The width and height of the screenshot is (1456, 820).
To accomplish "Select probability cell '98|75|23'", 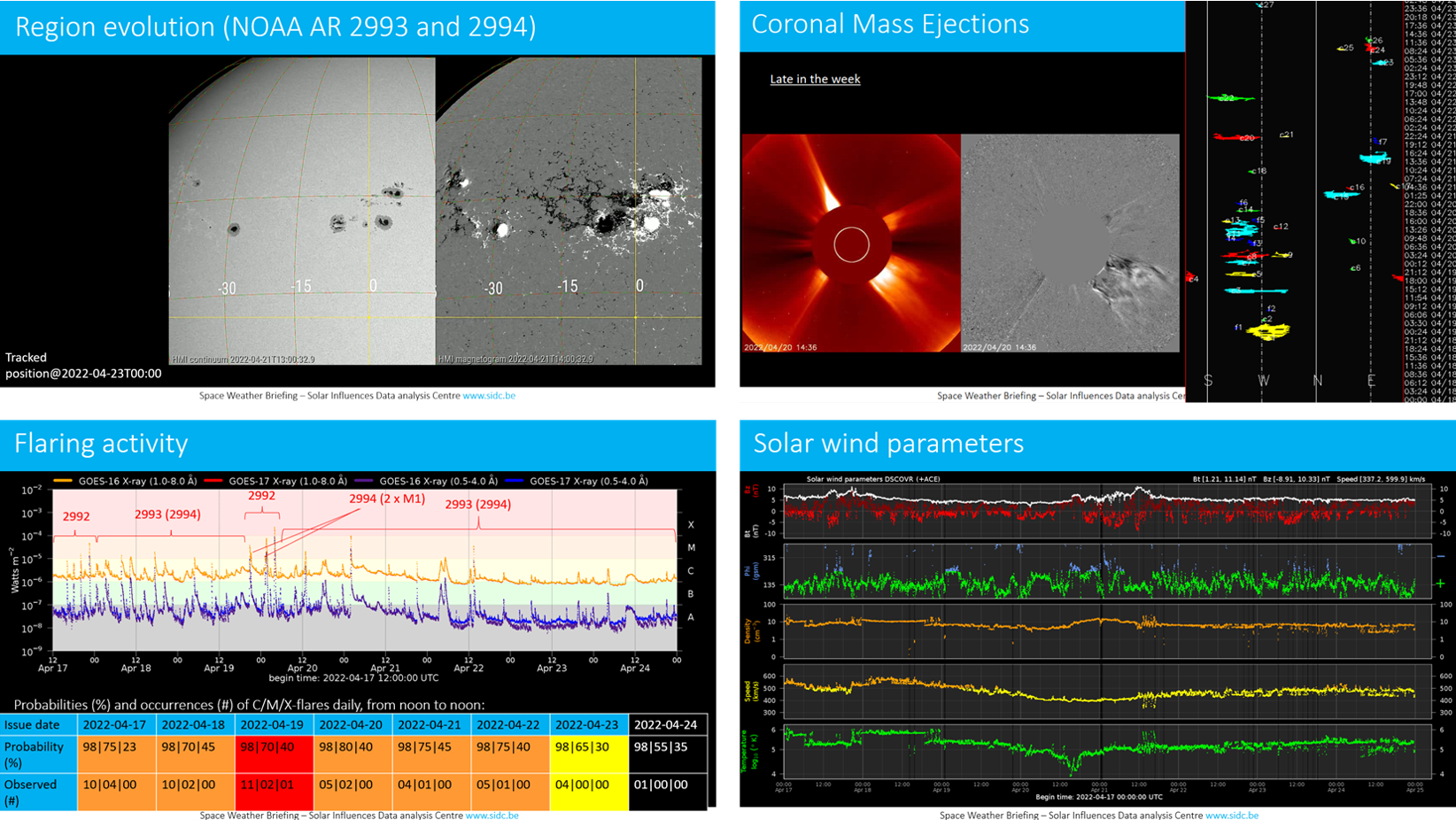I will click(117, 754).
